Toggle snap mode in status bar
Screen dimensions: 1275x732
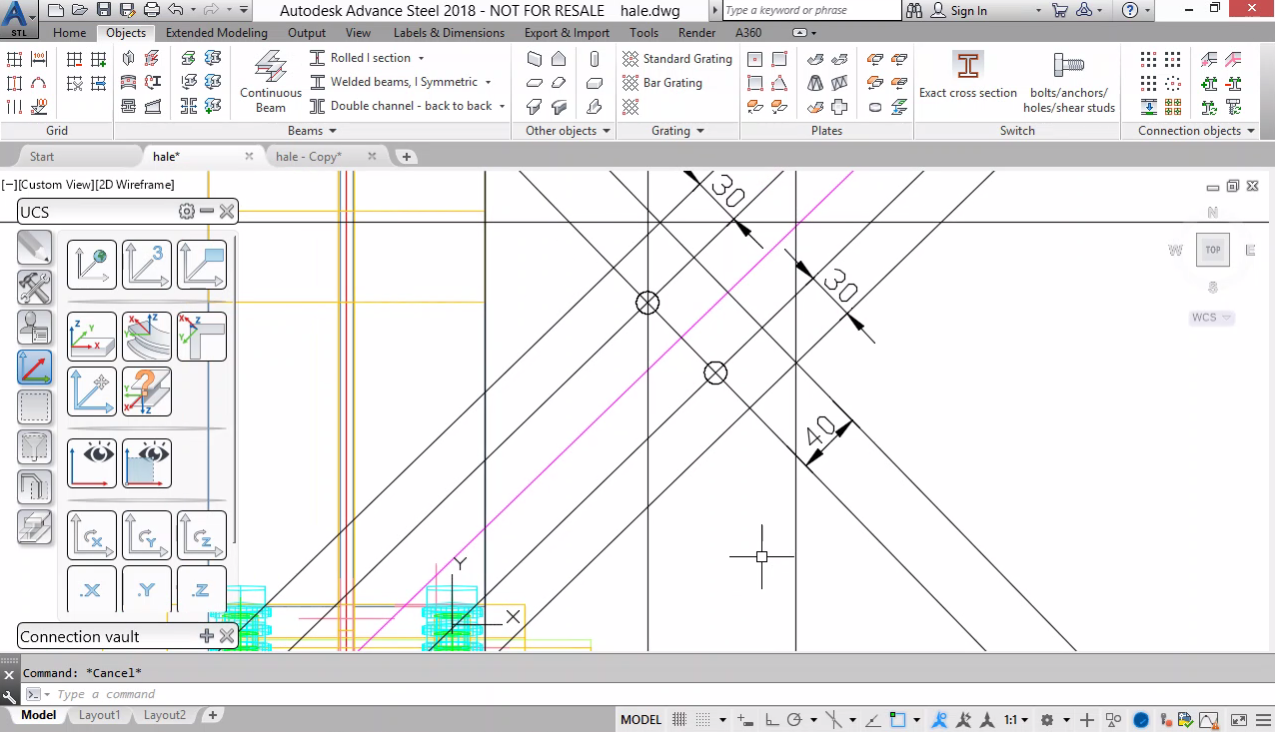coord(703,720)
